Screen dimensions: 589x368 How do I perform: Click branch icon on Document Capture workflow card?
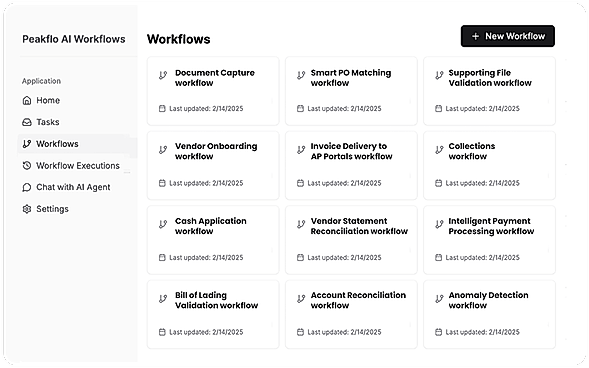163,75
